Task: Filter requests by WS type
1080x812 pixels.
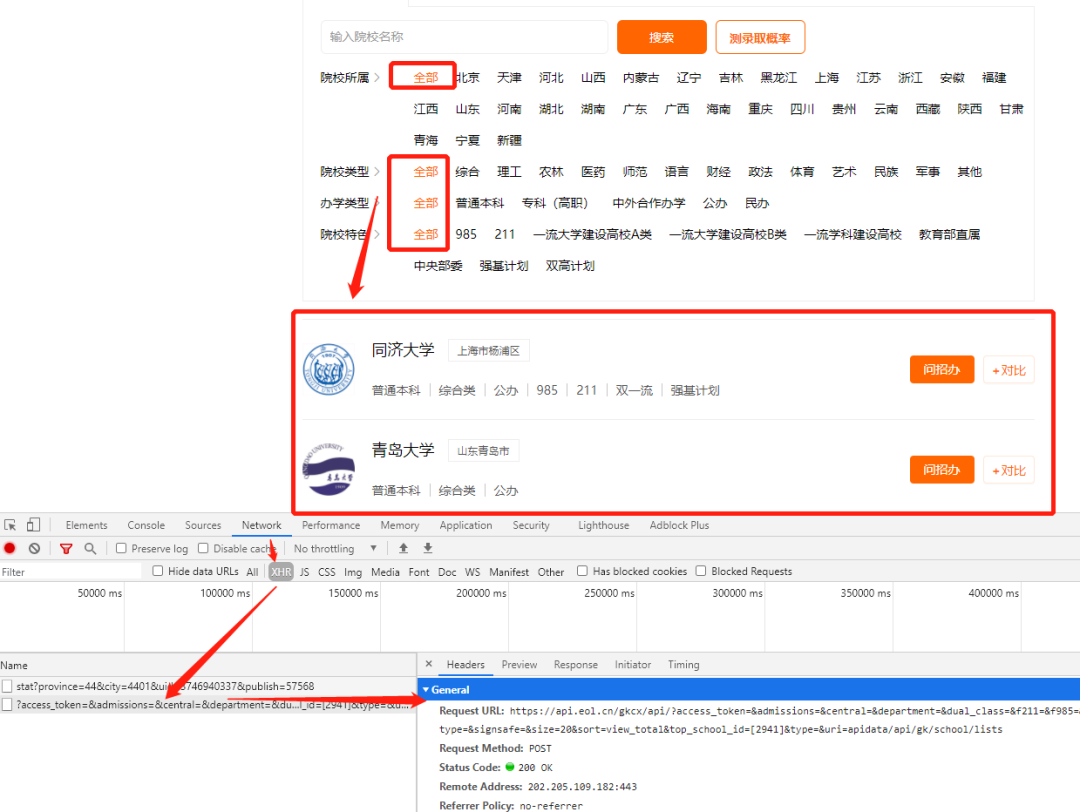Action: pyautogui.click(x=472, y=572)
